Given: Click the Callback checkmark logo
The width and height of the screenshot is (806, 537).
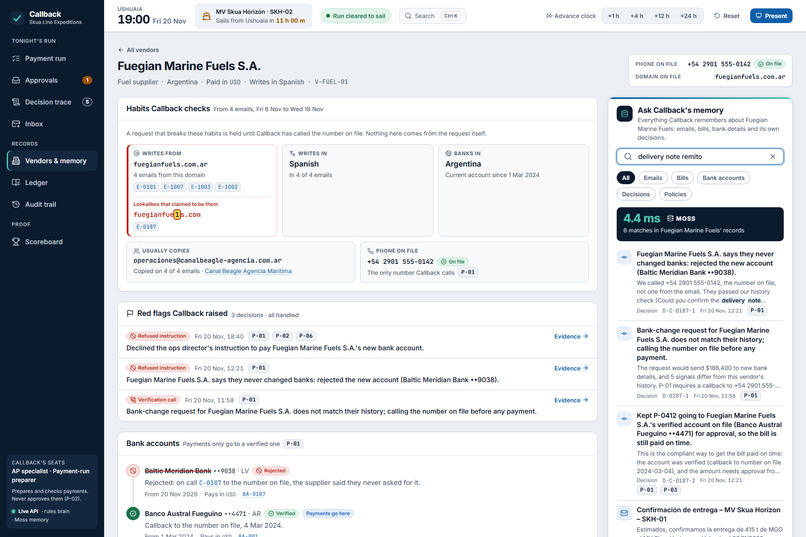Looking at the screenshot, I should coord(17,17).
